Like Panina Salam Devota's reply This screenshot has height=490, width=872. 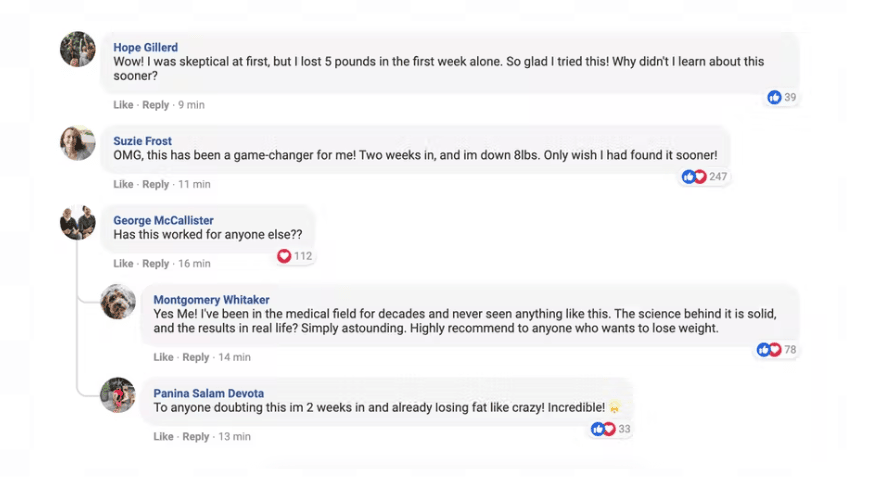(x=163, y=437)
